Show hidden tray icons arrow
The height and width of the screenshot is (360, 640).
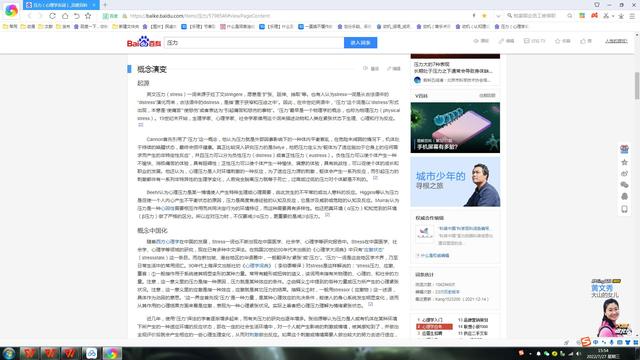click(x=530, y=353)
